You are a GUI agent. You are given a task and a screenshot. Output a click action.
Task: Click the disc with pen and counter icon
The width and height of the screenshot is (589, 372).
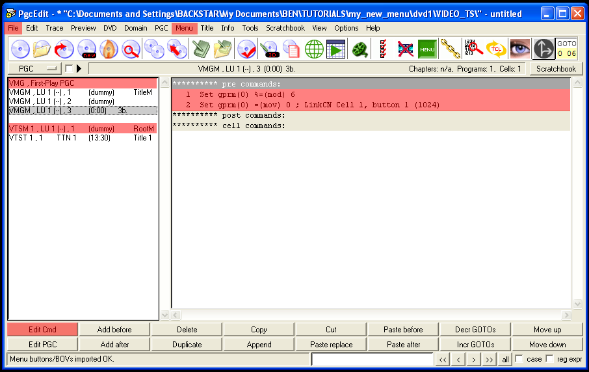[x=269, y=49]
